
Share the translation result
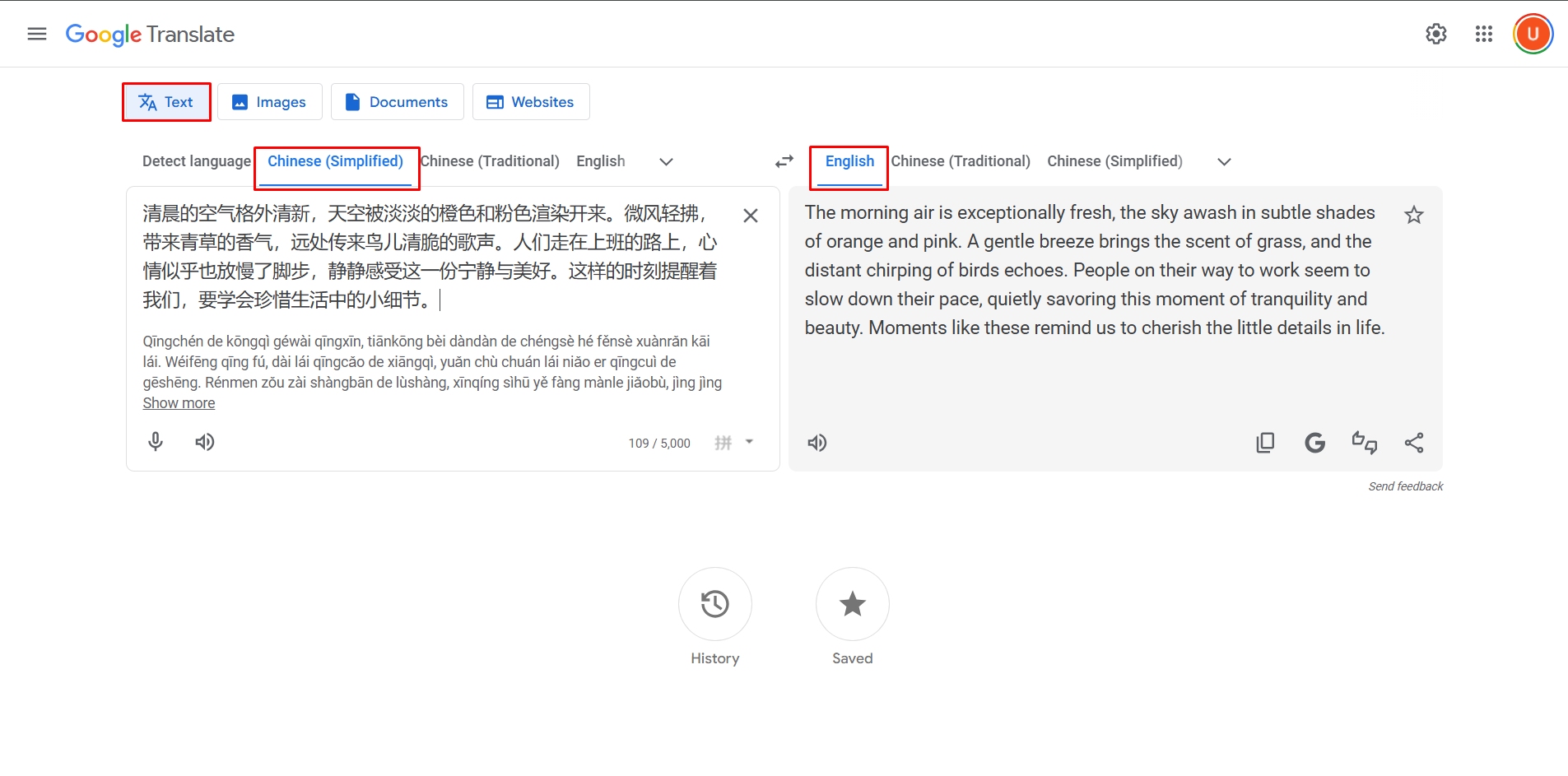[x=1414, y=442]
